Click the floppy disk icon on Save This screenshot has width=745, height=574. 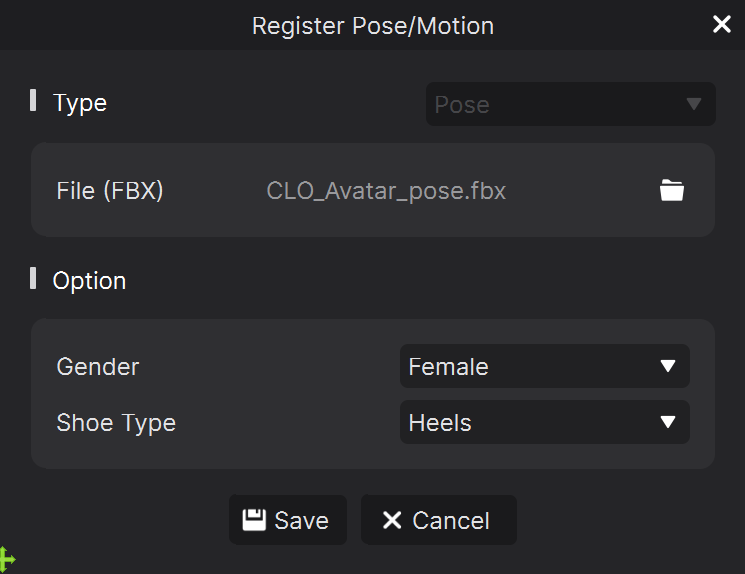[x=254, y=520]
